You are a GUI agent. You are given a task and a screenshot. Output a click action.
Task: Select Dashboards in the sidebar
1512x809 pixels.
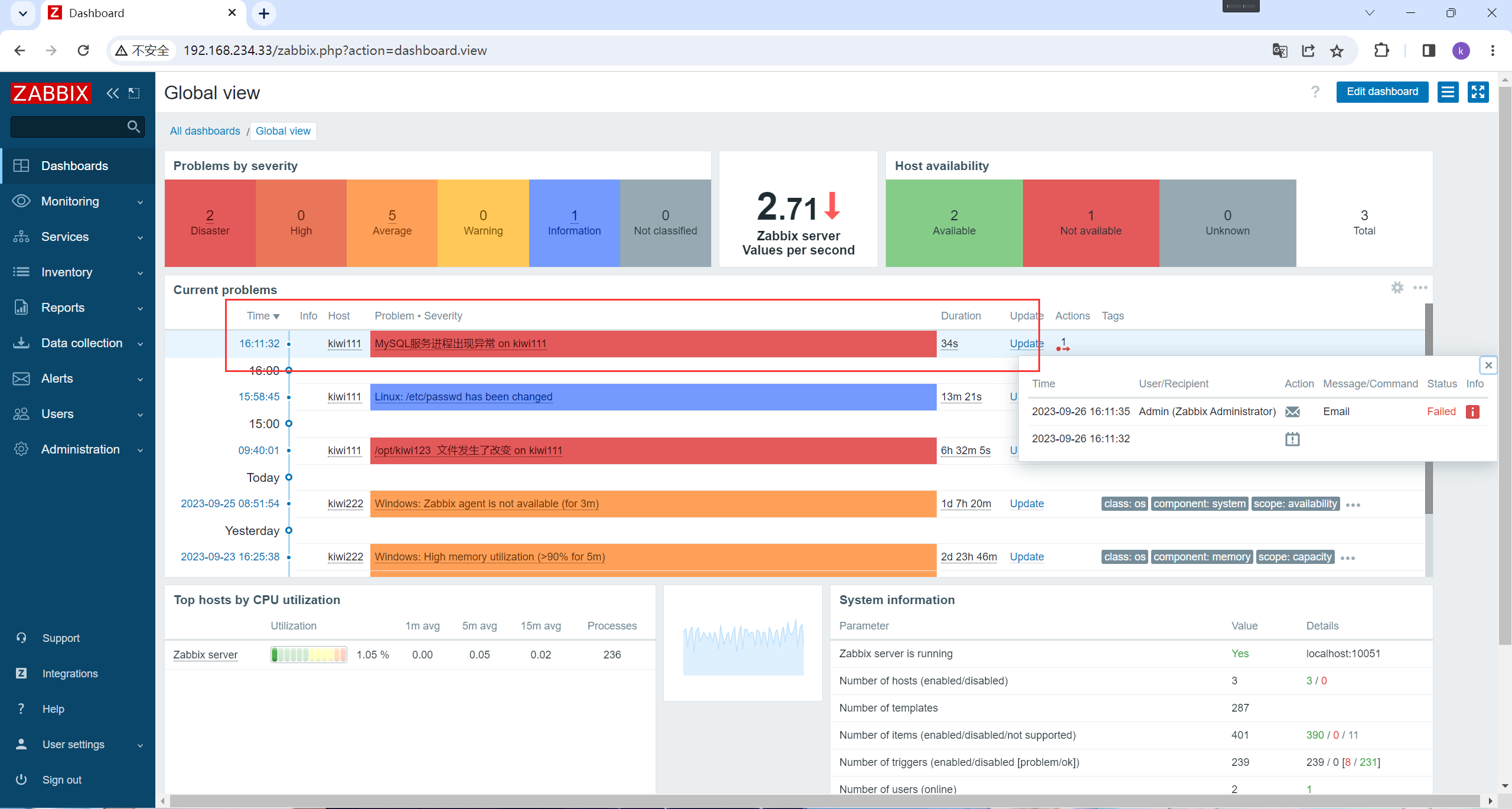tap(77, 166)
